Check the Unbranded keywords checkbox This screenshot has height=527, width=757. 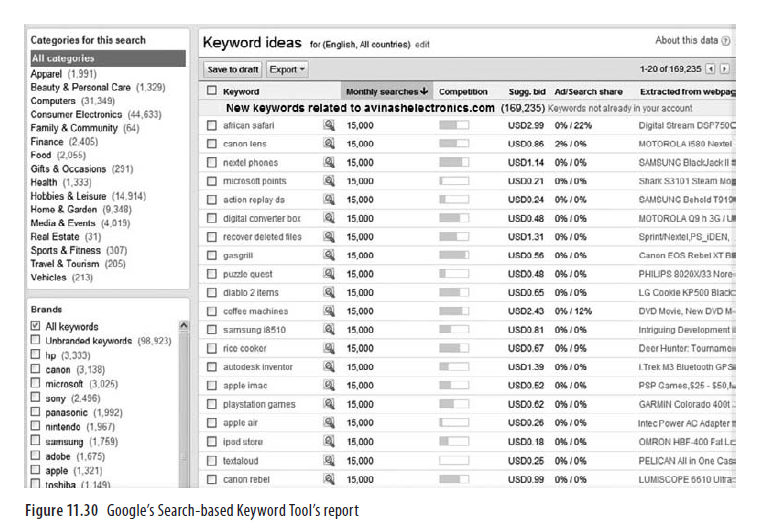coord(35,340)
